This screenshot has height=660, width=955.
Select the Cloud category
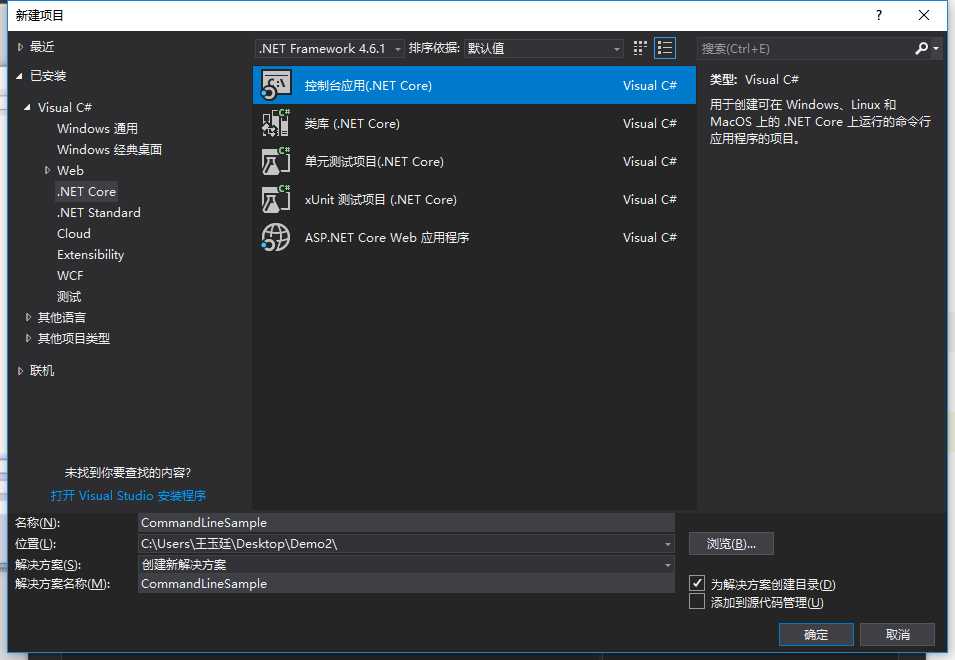[74, 233]
